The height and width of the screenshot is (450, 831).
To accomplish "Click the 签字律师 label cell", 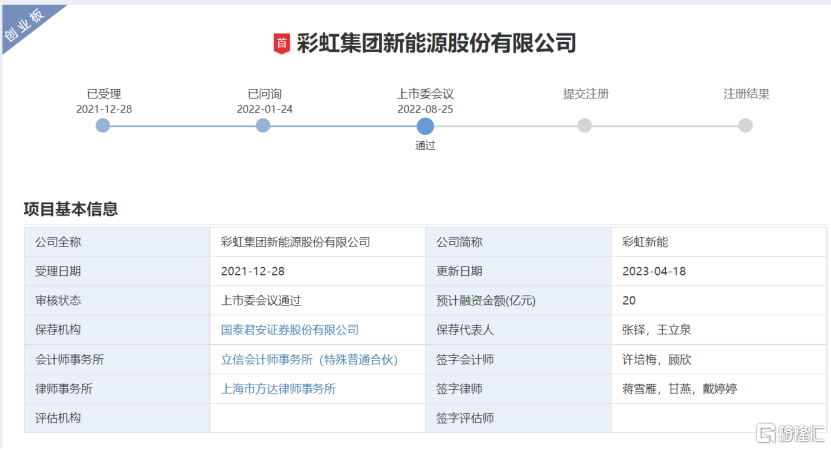I will 518,389.
